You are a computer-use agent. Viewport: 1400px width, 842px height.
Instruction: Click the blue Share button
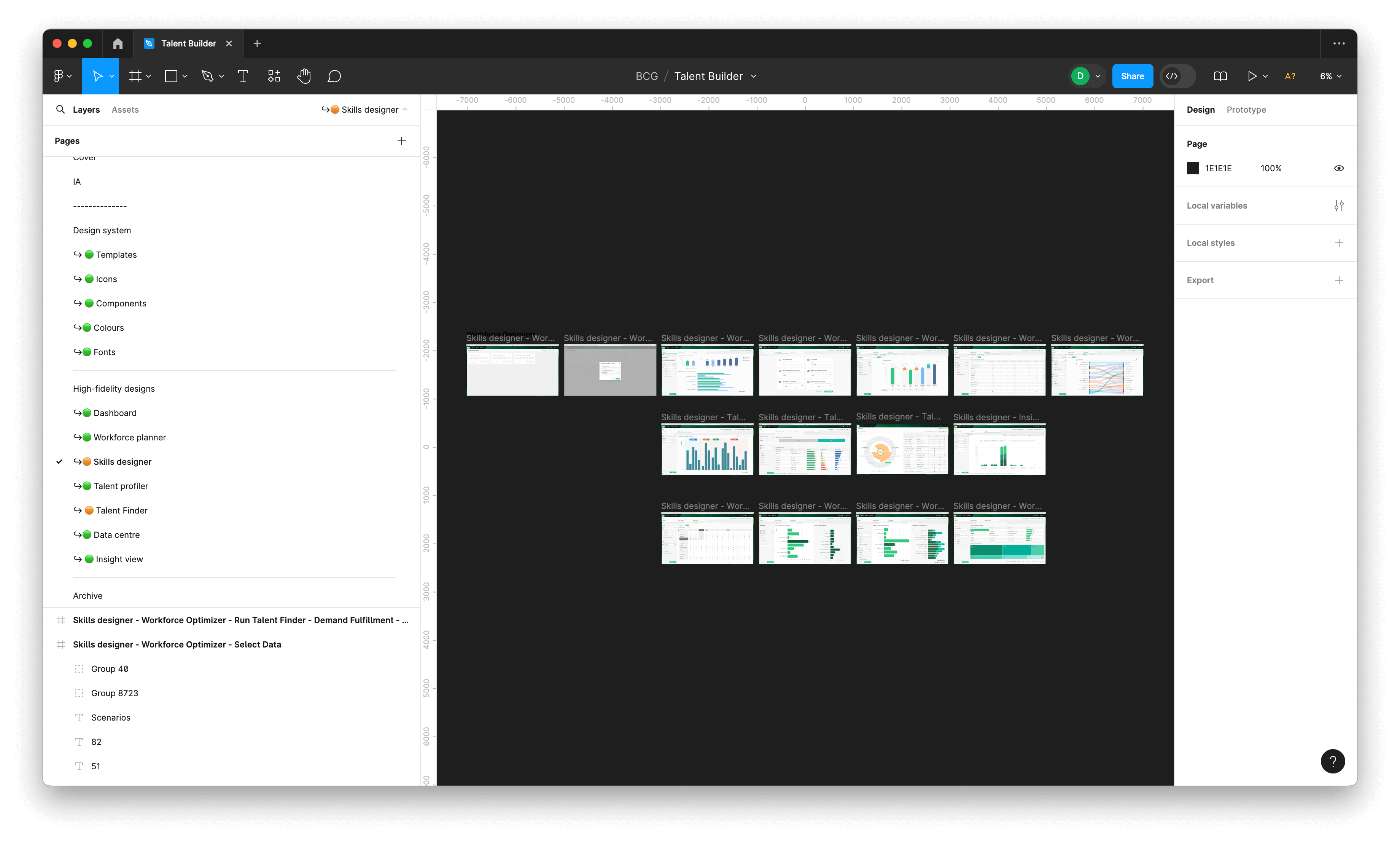[x=1132, y=76]
